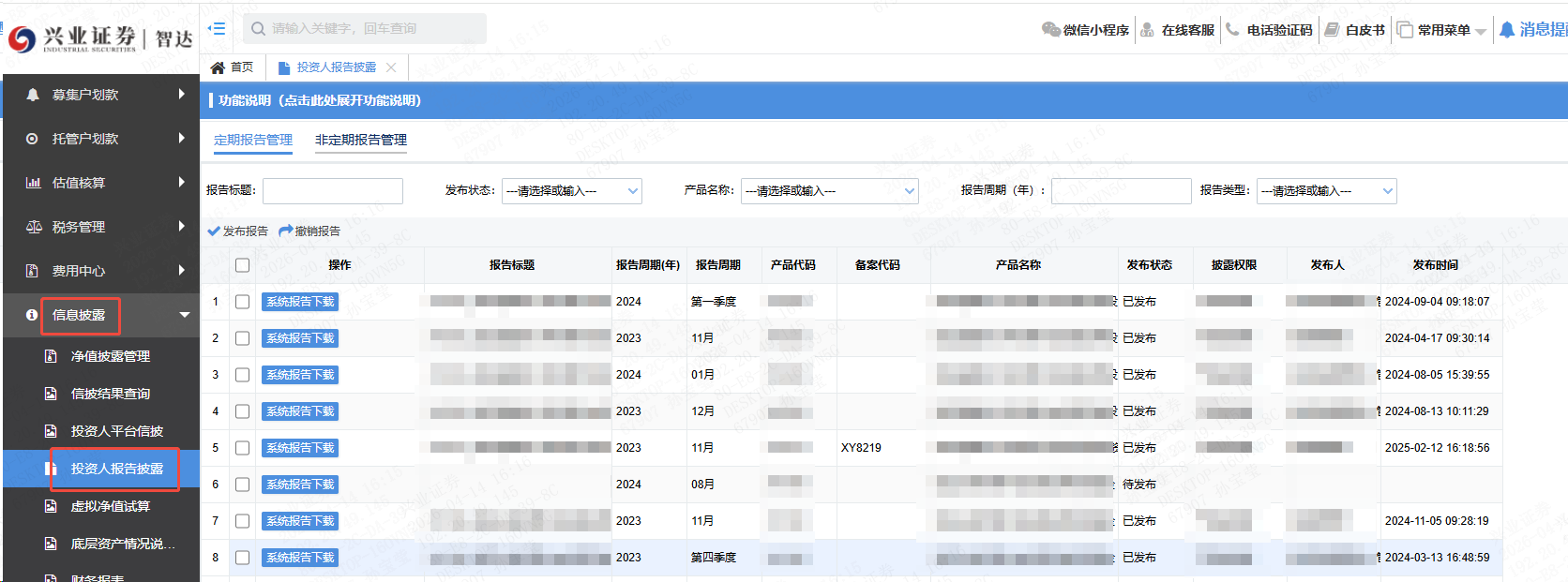Check row 7 checkbox

[x=242, y=521]
